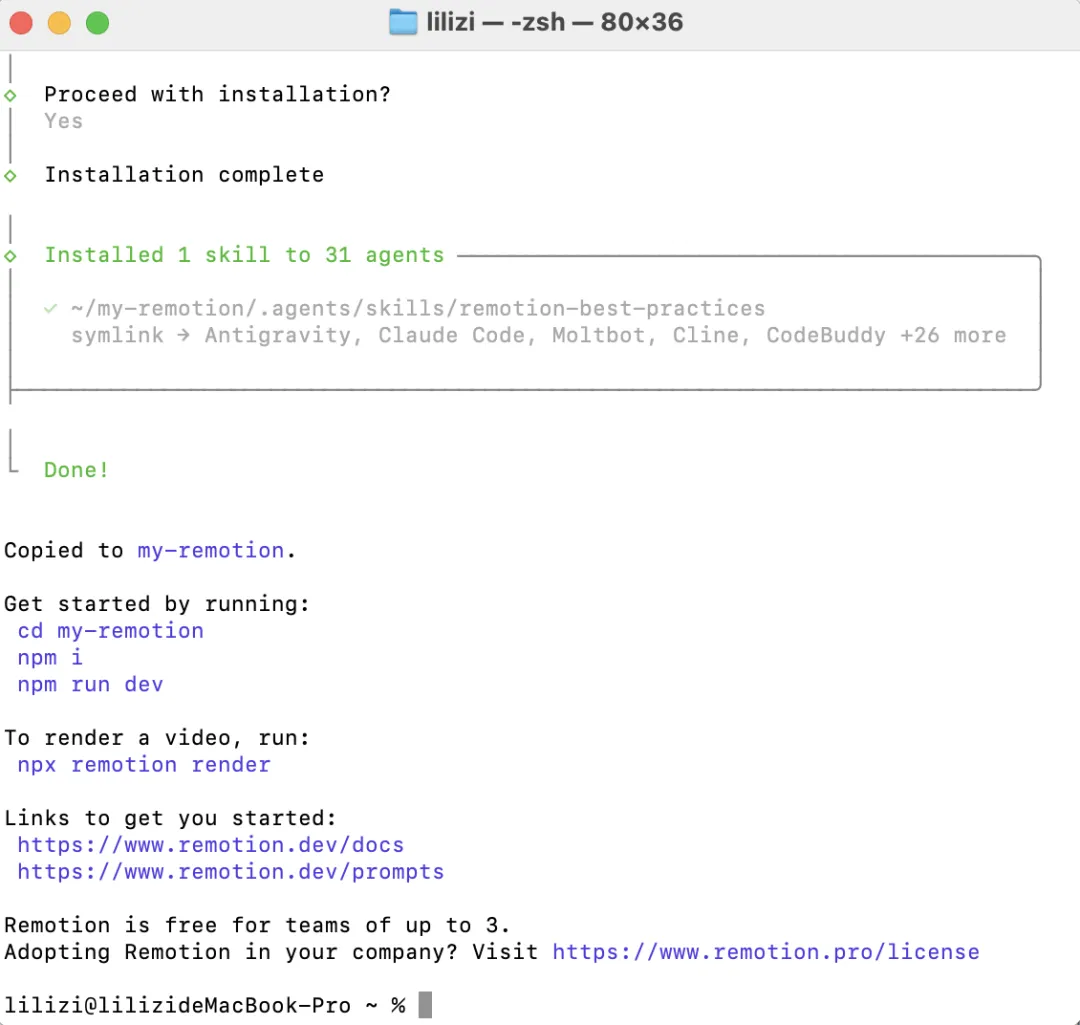The height and width of the screenshot is (1025, 1080).
Task: Click the checkmark before the remotion-best-practices path
Action: (50, 309)
